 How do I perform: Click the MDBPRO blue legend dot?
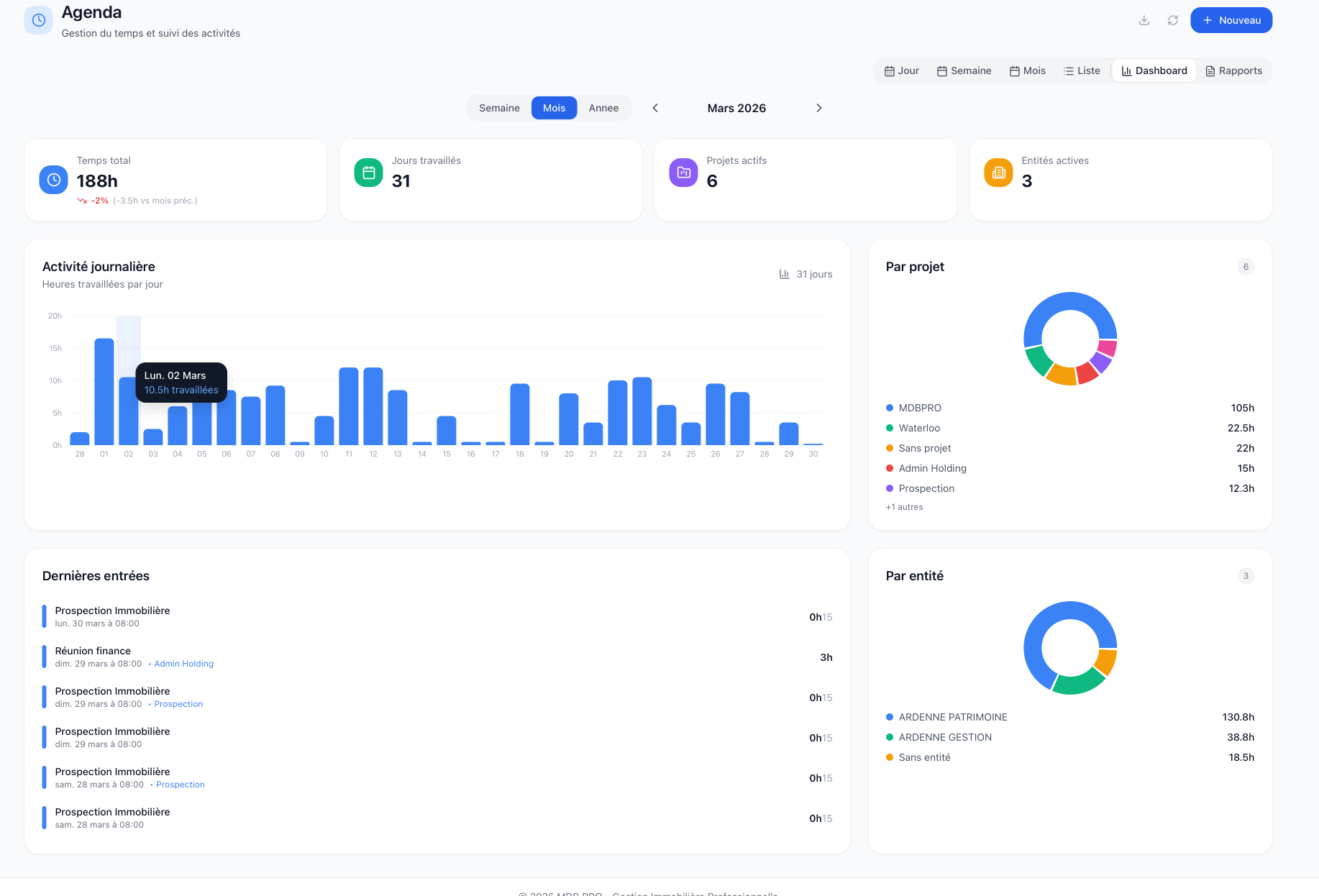point(890,408)
